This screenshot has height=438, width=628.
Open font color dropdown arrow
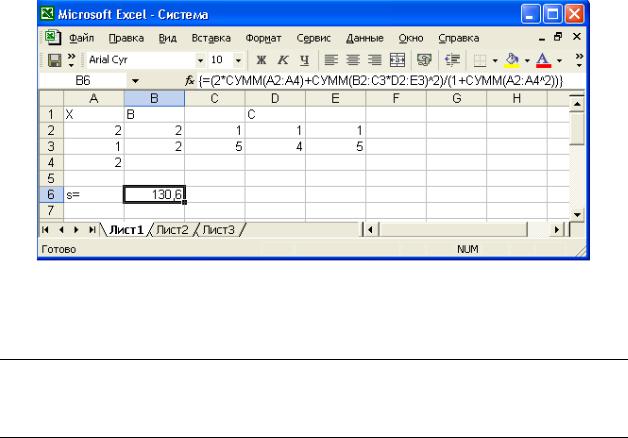[x=559, y=61]
